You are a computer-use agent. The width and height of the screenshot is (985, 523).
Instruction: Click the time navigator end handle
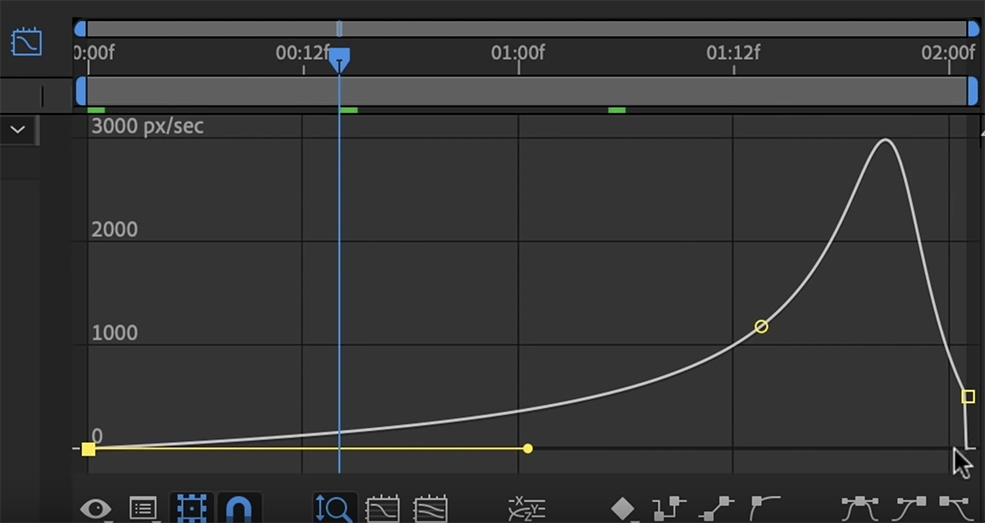(x=973, y=29)
